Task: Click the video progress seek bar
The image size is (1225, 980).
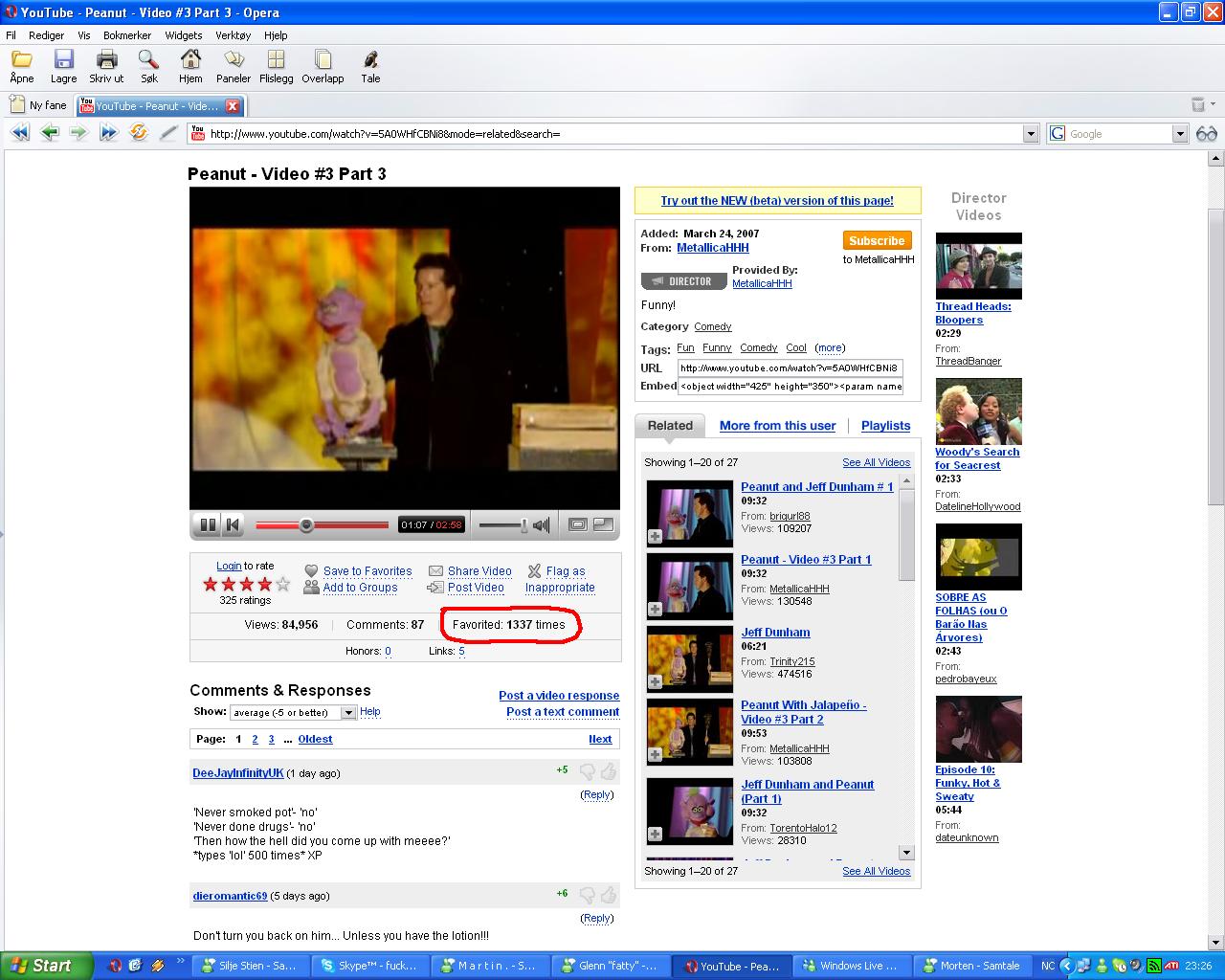Action: (x=322, y=524)
